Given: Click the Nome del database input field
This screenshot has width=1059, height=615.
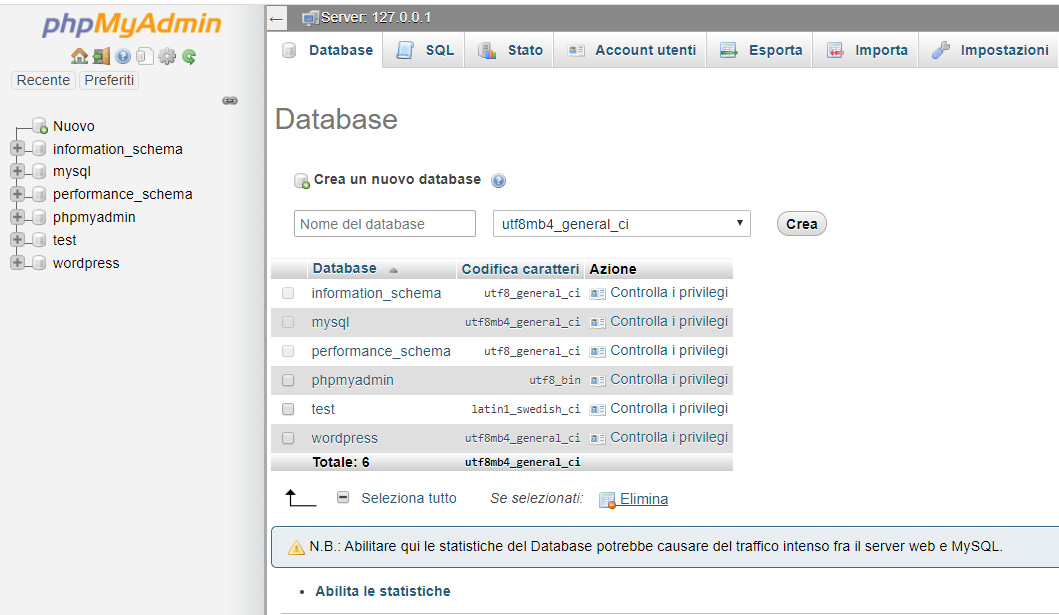Looking at the screenshot, I should point(385,224).
